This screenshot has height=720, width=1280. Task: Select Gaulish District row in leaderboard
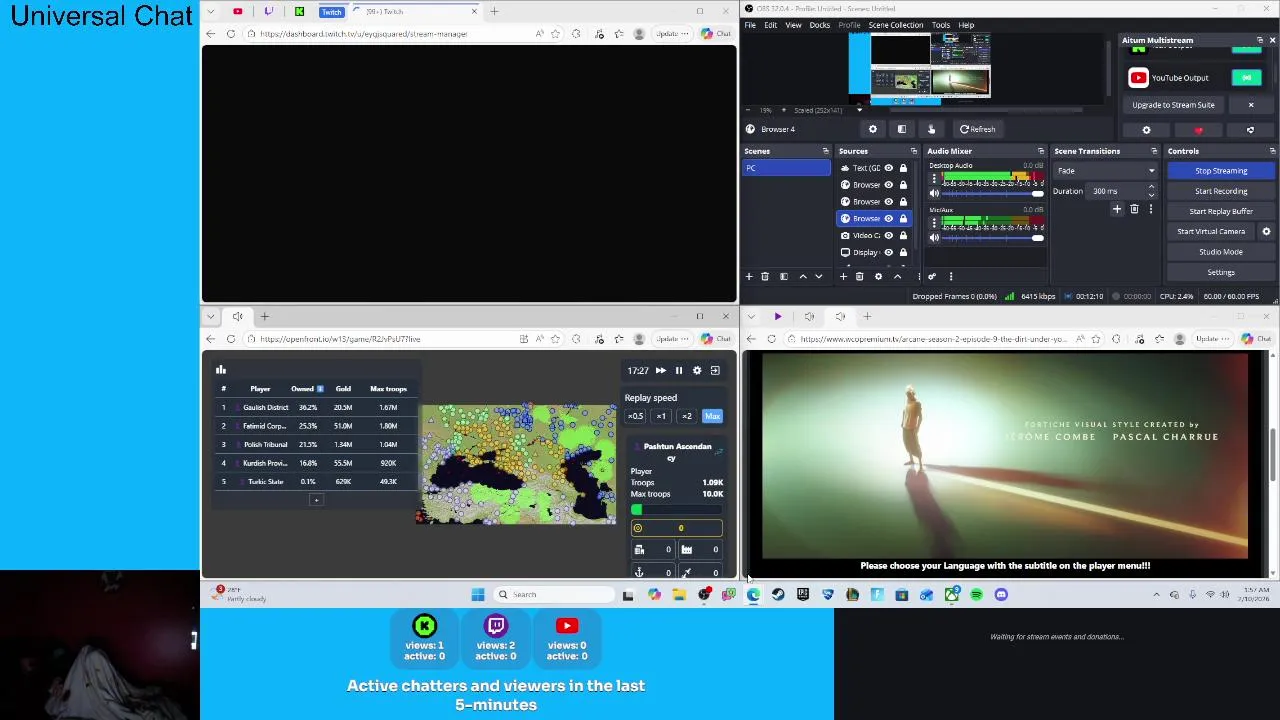315,408
